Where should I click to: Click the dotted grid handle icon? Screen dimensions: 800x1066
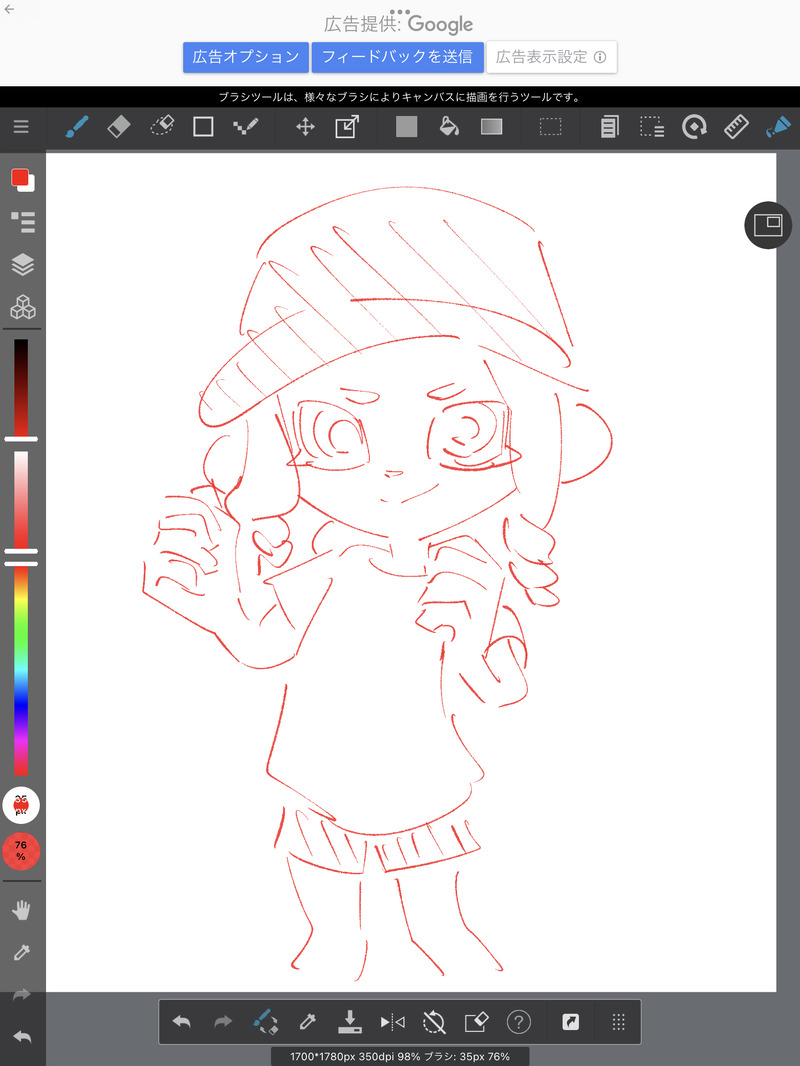[619, 1022]
